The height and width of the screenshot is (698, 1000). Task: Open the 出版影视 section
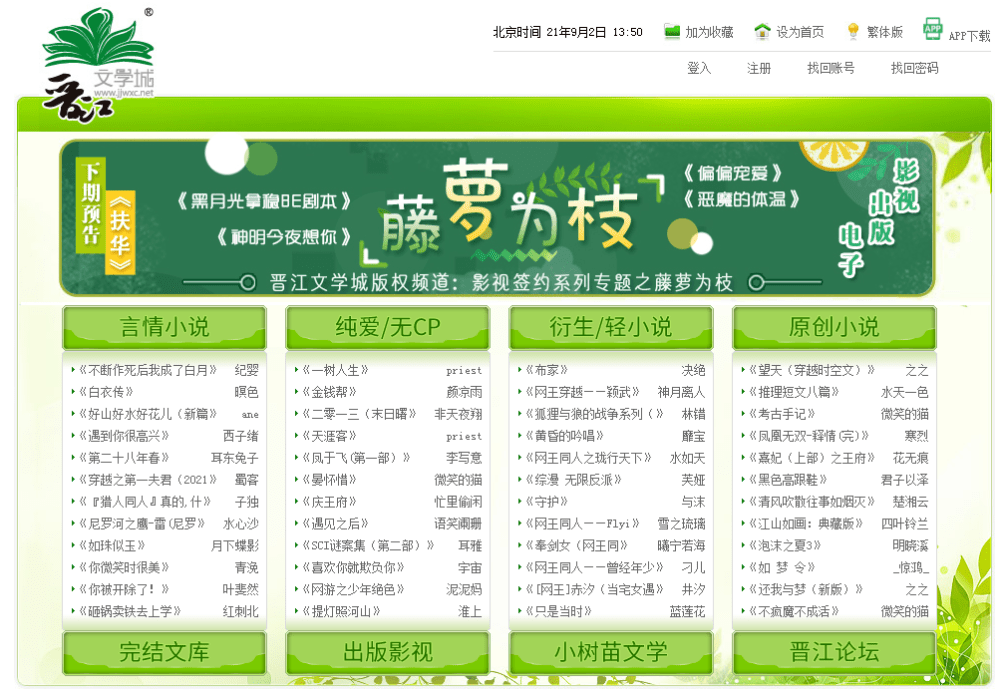[x=388, y=652]
